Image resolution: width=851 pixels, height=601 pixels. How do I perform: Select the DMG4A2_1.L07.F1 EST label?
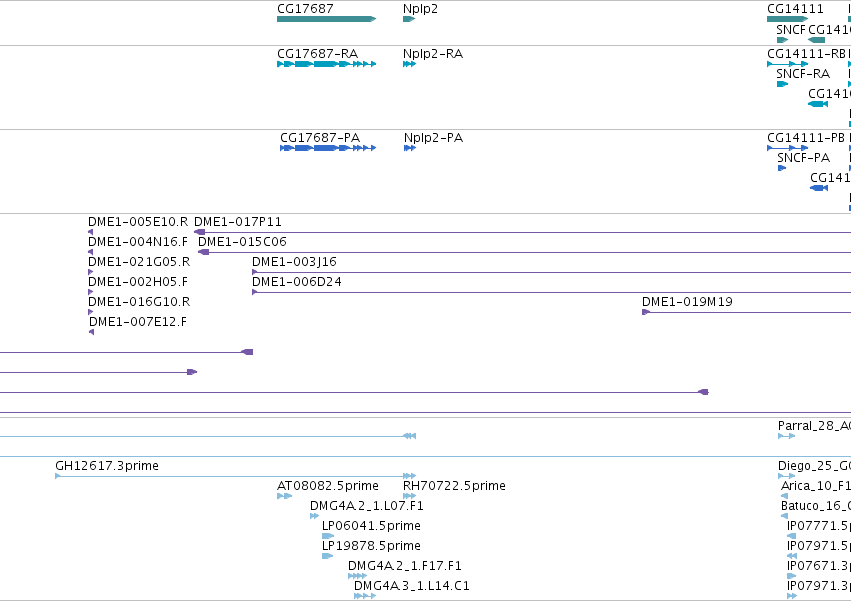coord(367,507)
